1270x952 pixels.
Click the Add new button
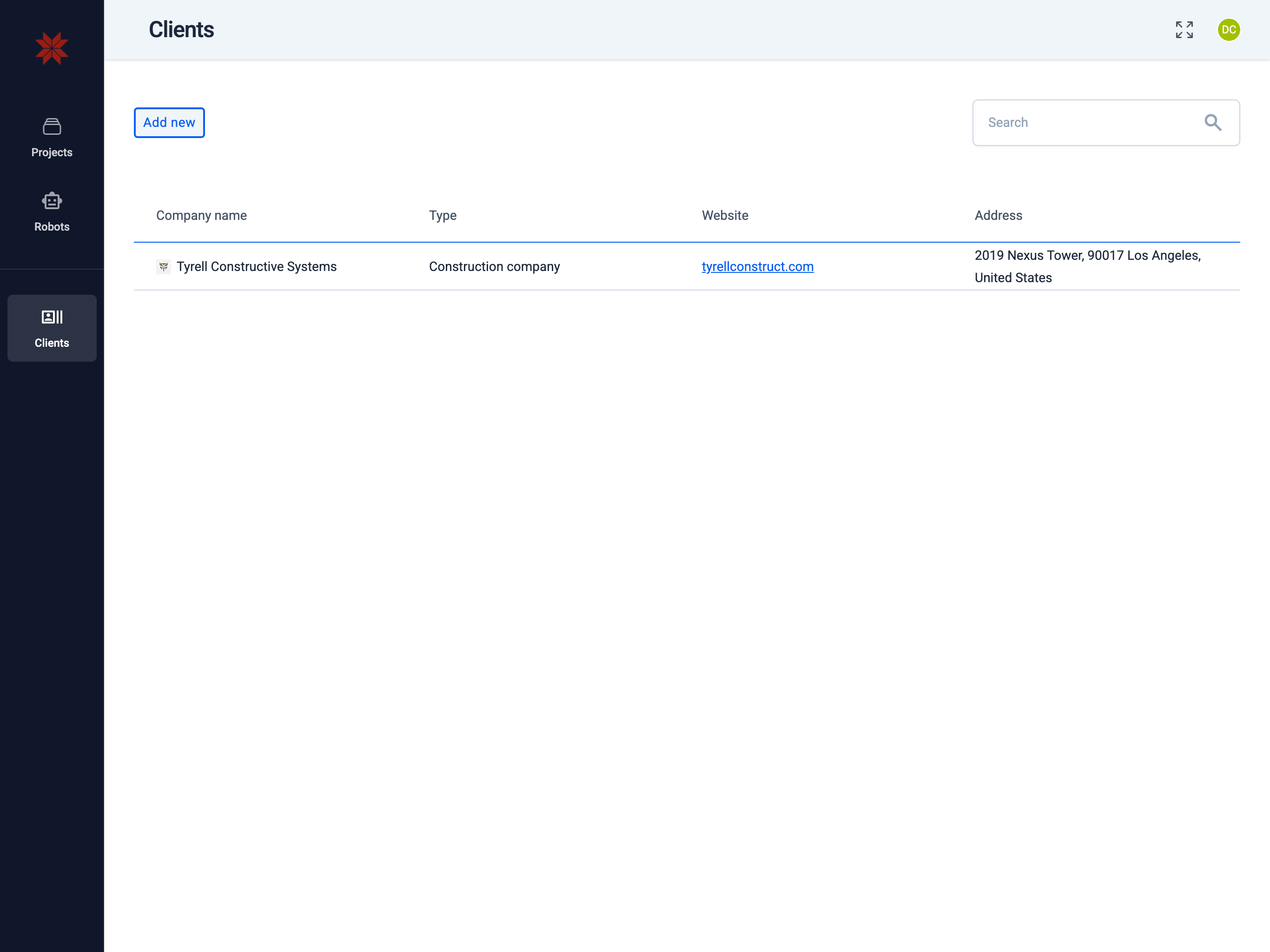point(169,122)
